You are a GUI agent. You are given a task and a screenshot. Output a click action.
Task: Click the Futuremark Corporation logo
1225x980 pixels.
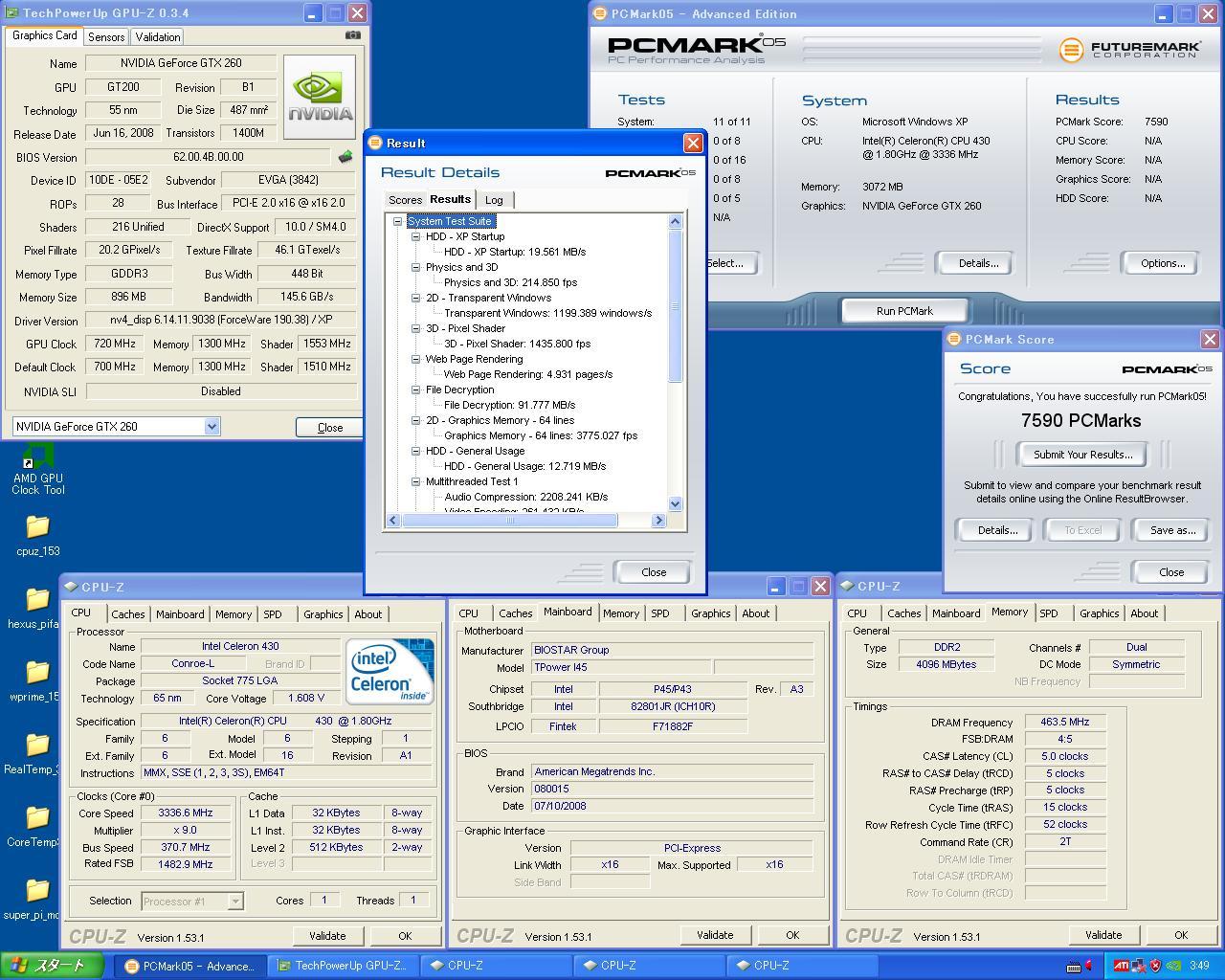pyautogui.click(x=1129, y=49)
